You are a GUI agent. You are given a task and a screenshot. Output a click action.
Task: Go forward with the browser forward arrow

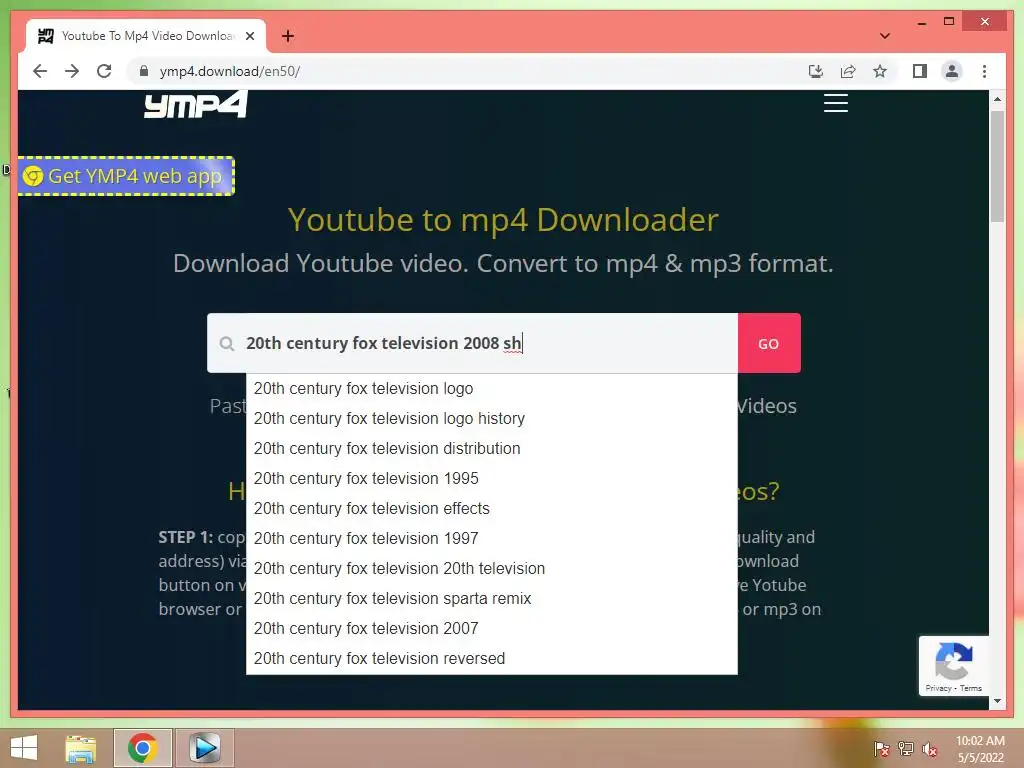coord(72,71)
